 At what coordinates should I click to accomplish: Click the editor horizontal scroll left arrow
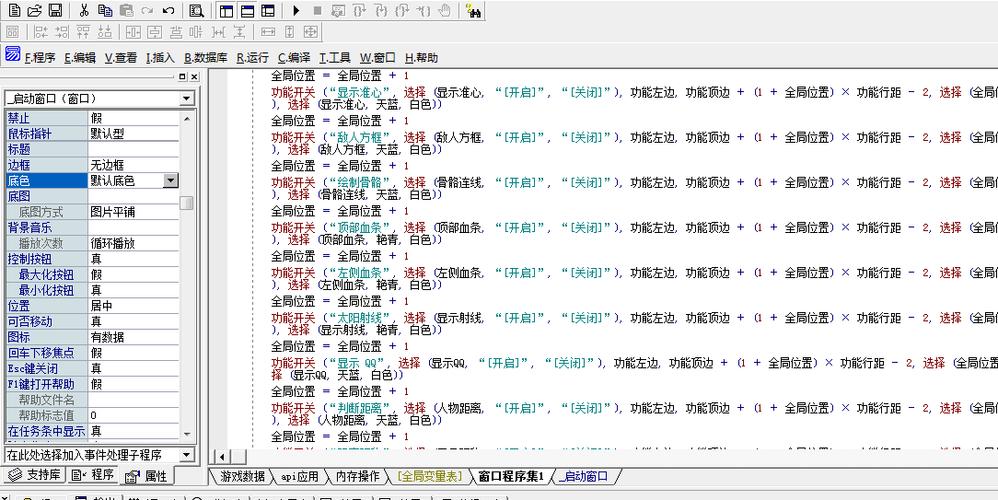[x=222, y=457]
